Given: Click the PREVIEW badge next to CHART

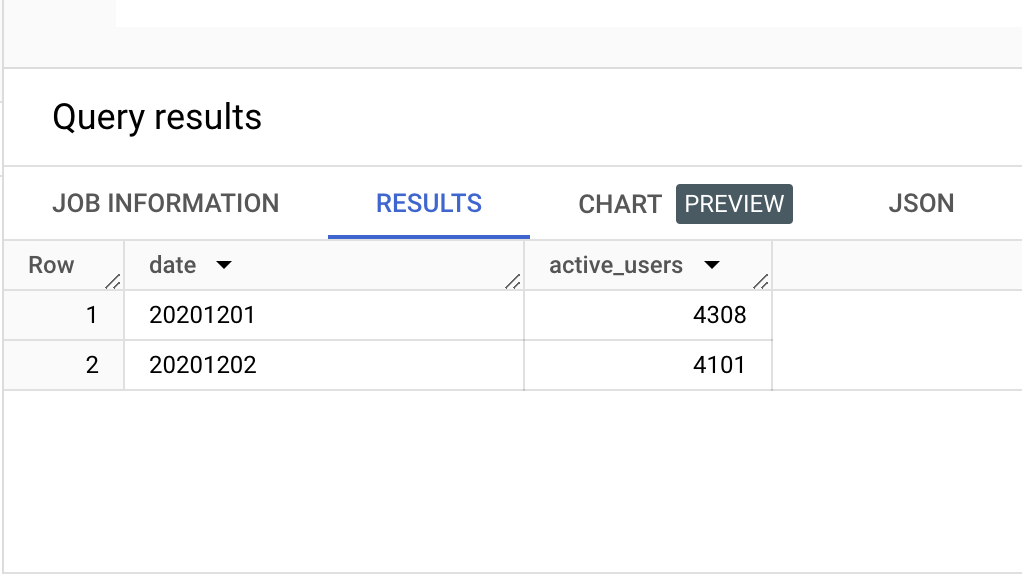Looking at the screenshot, I should click(x=734, y=204).
